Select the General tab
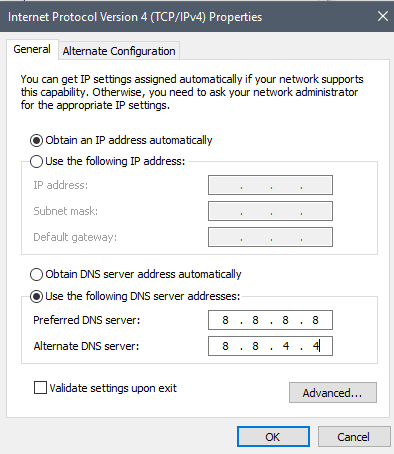394x454 pixels. pyautogui.click(x=32, y=49)
